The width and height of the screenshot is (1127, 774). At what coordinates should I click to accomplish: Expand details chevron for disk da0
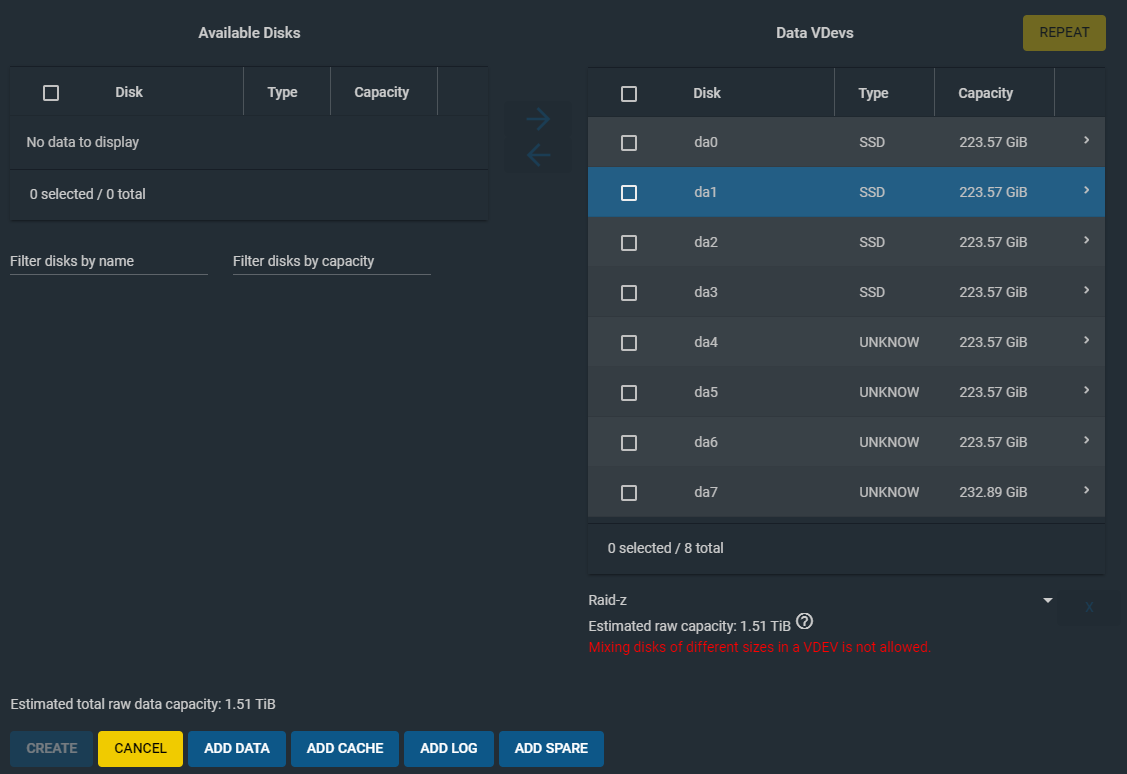[x=1086, y=141]
